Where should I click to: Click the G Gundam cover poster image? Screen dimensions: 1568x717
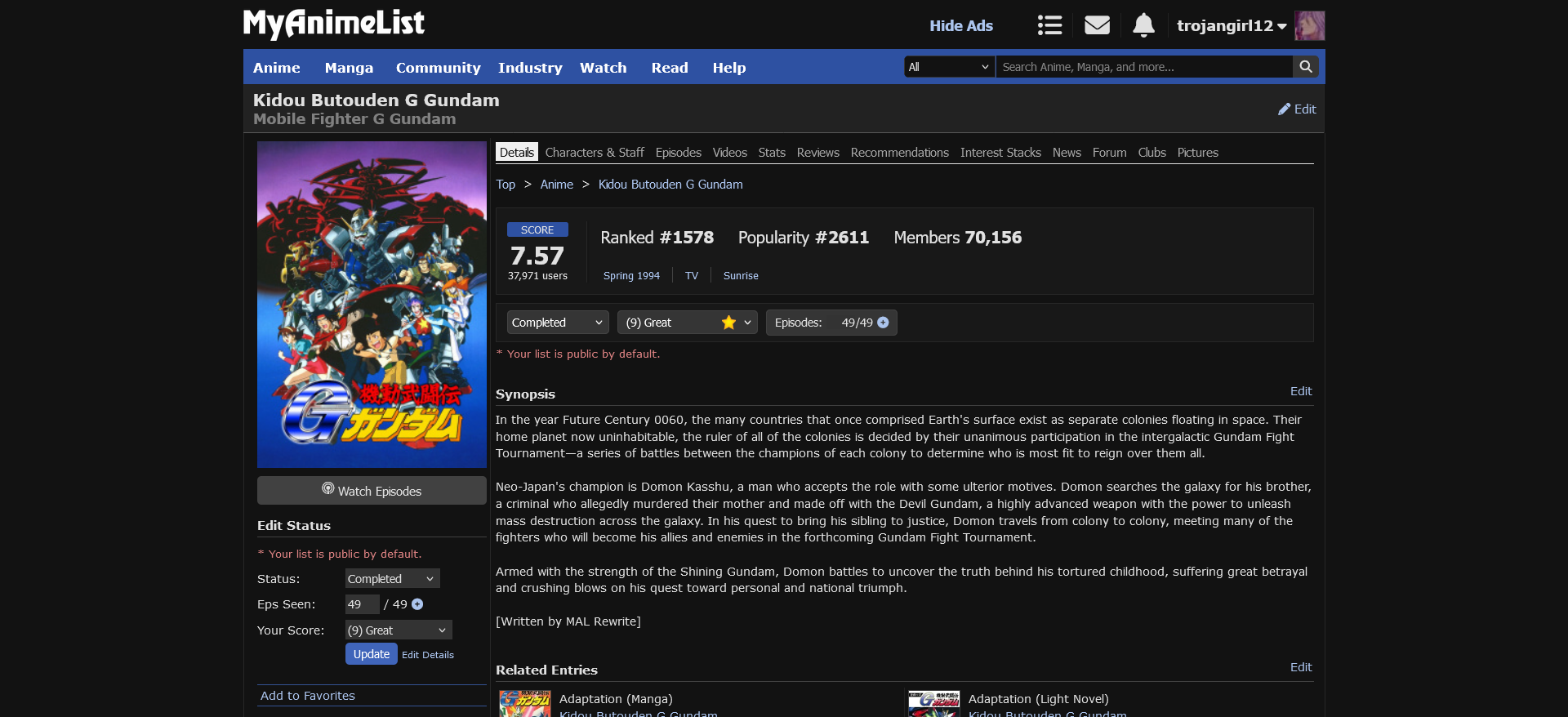pos(372,305)
